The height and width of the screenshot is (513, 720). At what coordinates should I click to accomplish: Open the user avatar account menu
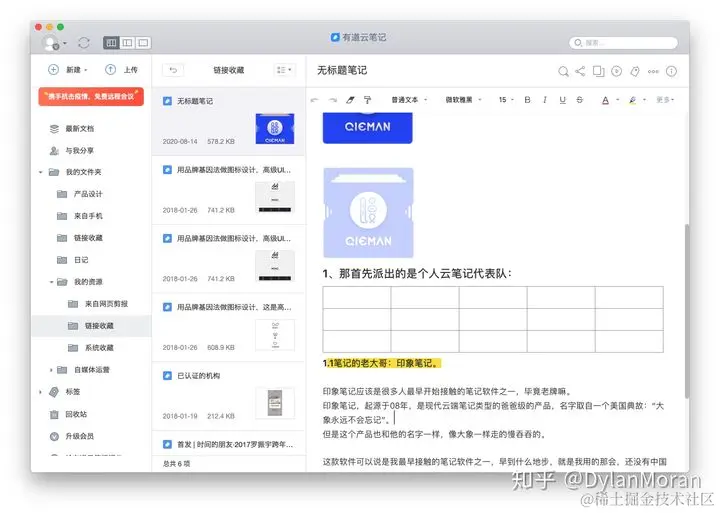pyautogui.click(x=54, y=43)
